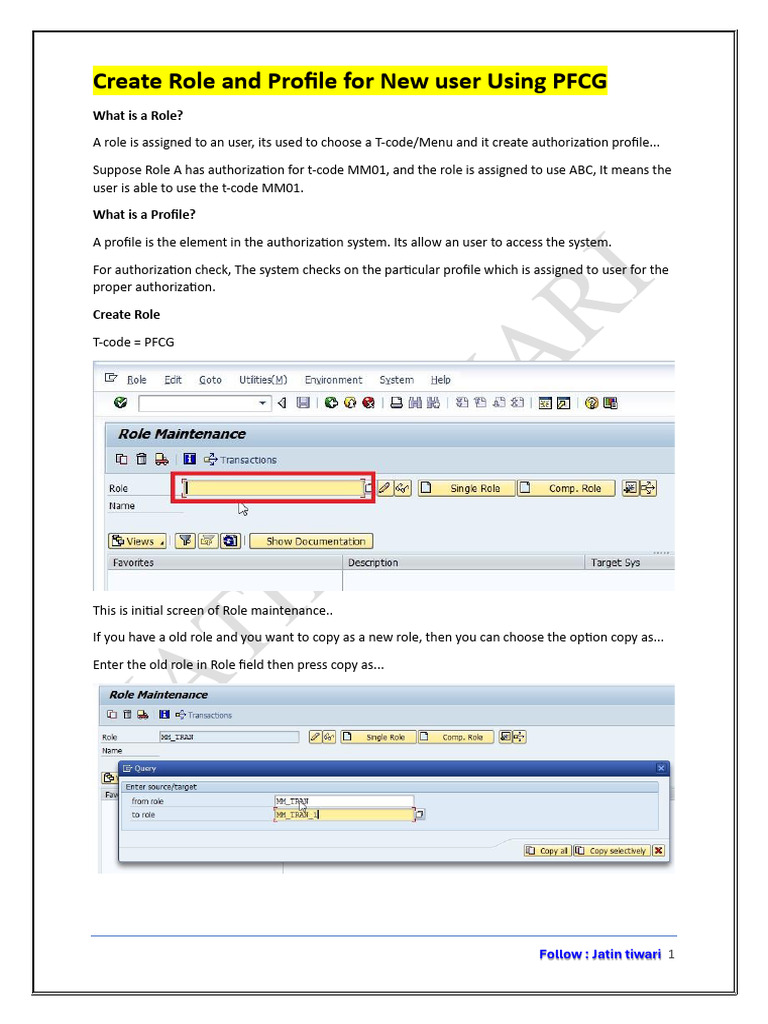The height and width of the screenshot is (1024, 768).
Task: Open the Role menu in the menu bar
Action: coord(136,379)
